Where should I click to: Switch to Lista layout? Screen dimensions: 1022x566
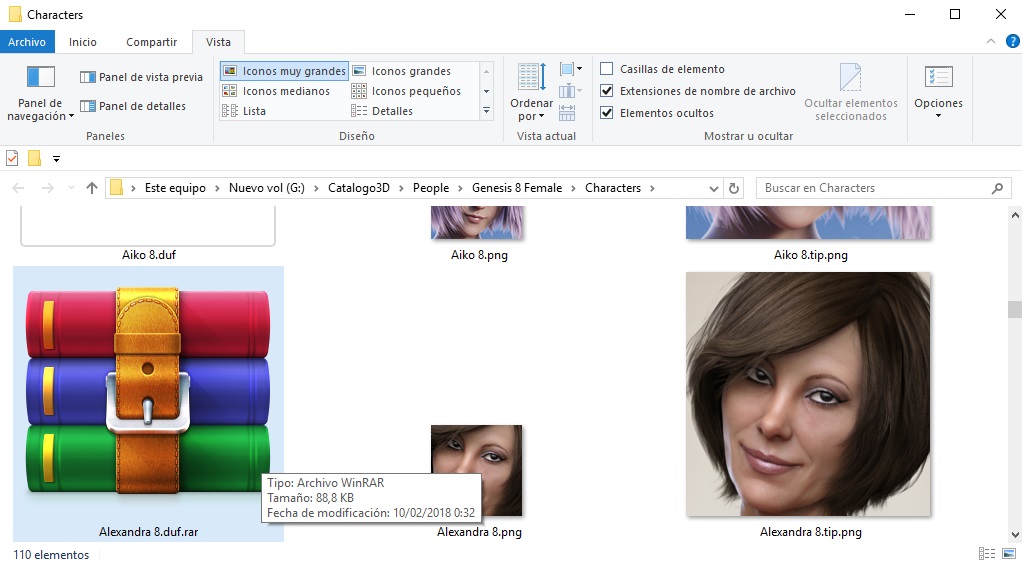tap(244, 111)
